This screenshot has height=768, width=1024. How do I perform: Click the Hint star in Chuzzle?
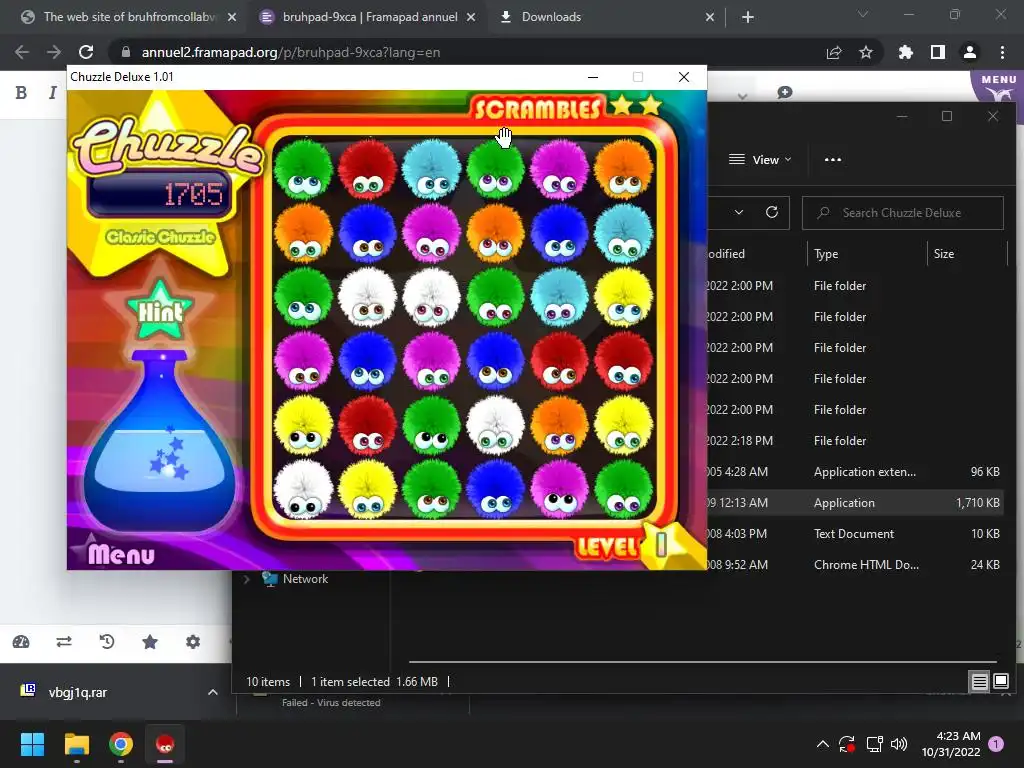tap(160, 311)
